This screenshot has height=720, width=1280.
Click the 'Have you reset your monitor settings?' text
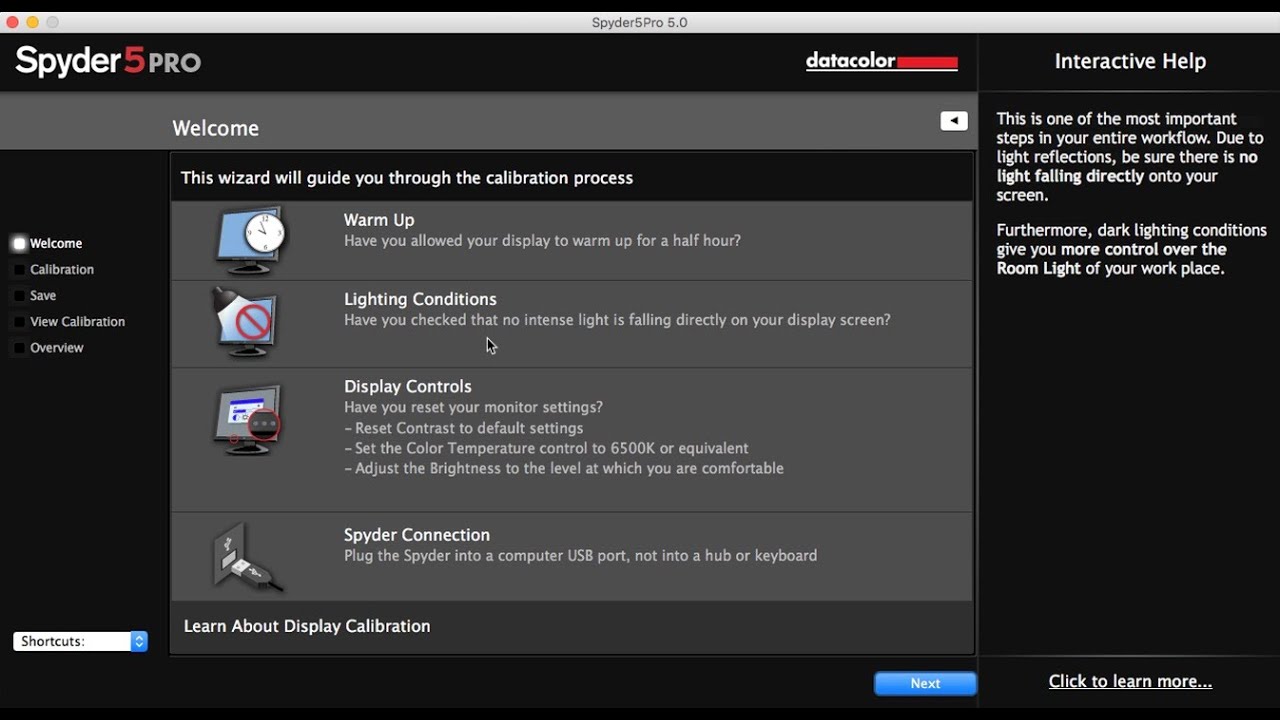coord(473,407)
